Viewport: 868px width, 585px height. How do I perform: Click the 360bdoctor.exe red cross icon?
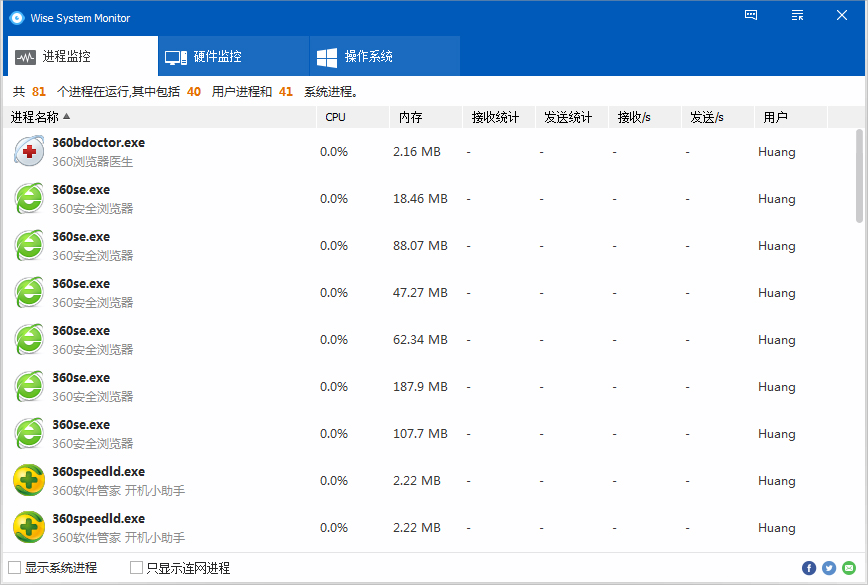(x=29, y=152)
